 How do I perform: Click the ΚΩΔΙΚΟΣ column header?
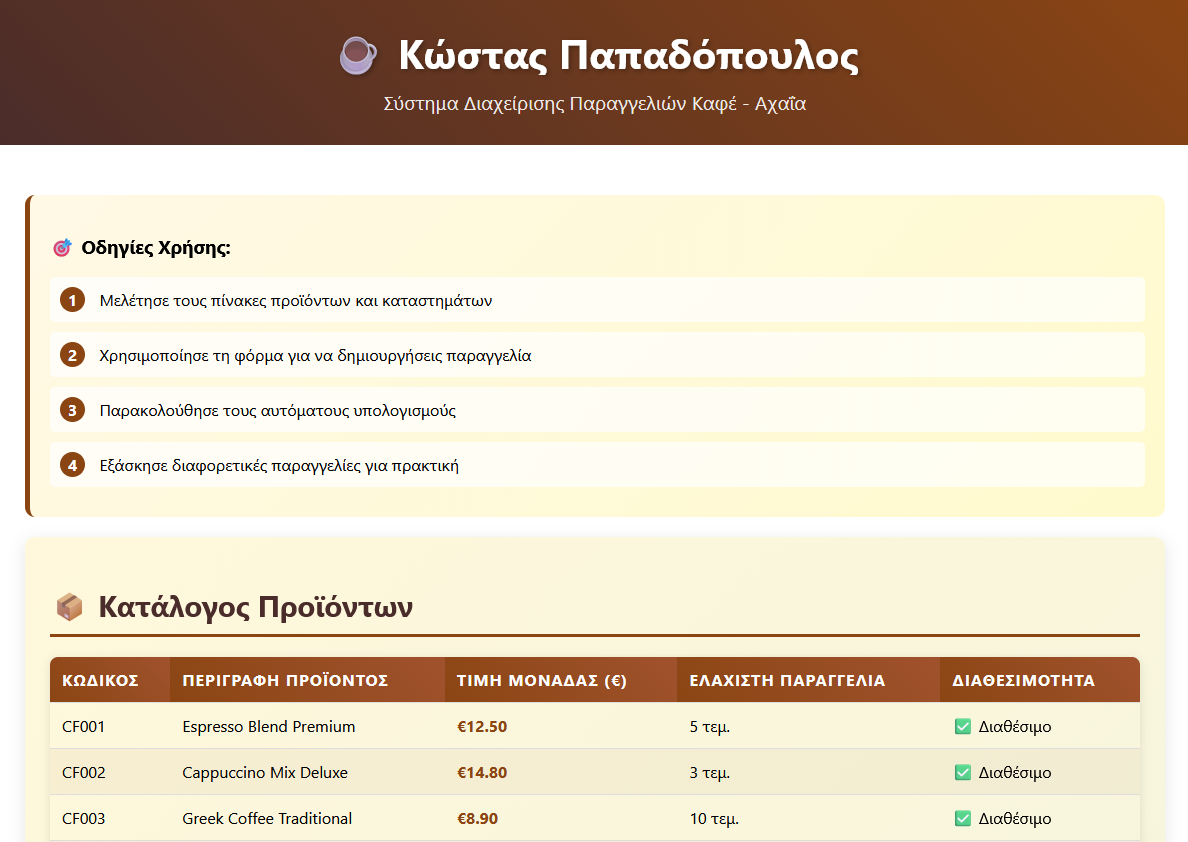[x=100, y=681]
